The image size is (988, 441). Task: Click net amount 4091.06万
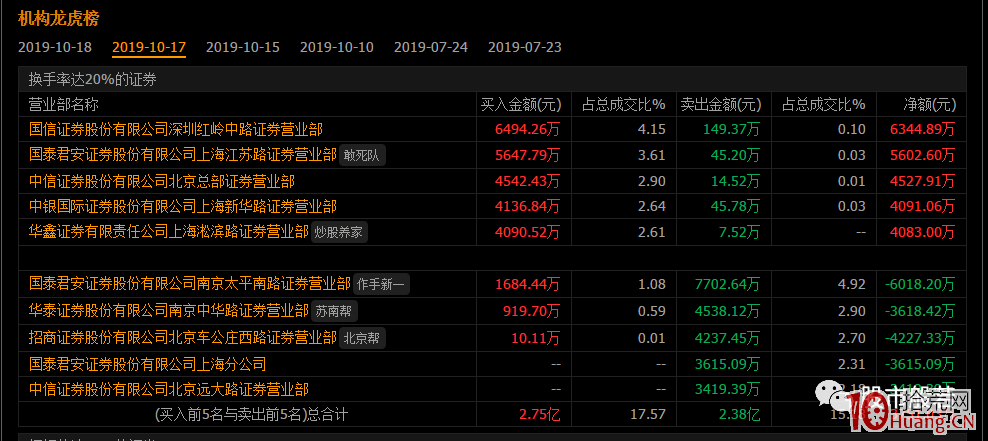tap(922, 206)
